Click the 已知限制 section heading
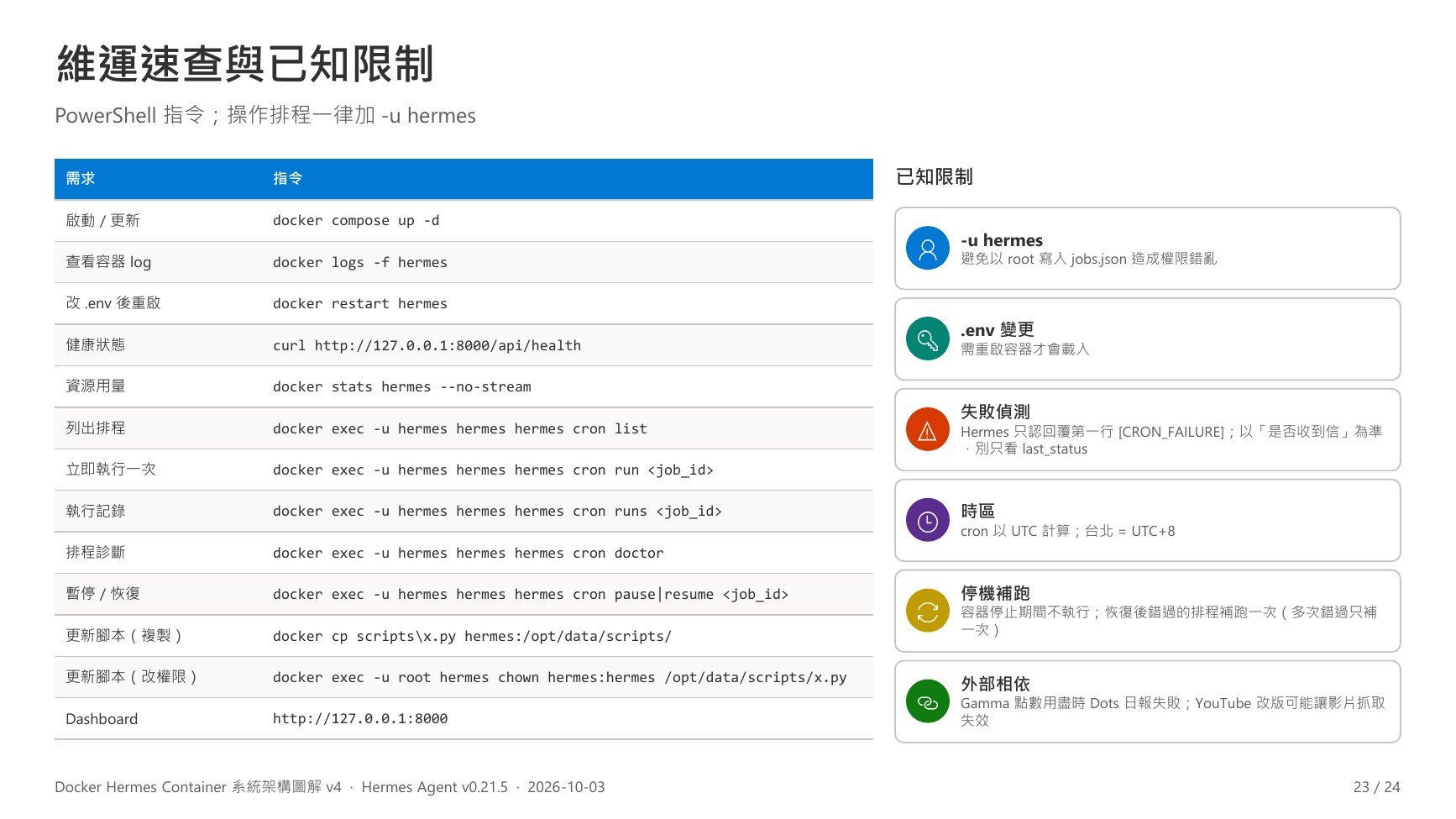The width and height of the screenshot is (1456, 819). (934, 176)
